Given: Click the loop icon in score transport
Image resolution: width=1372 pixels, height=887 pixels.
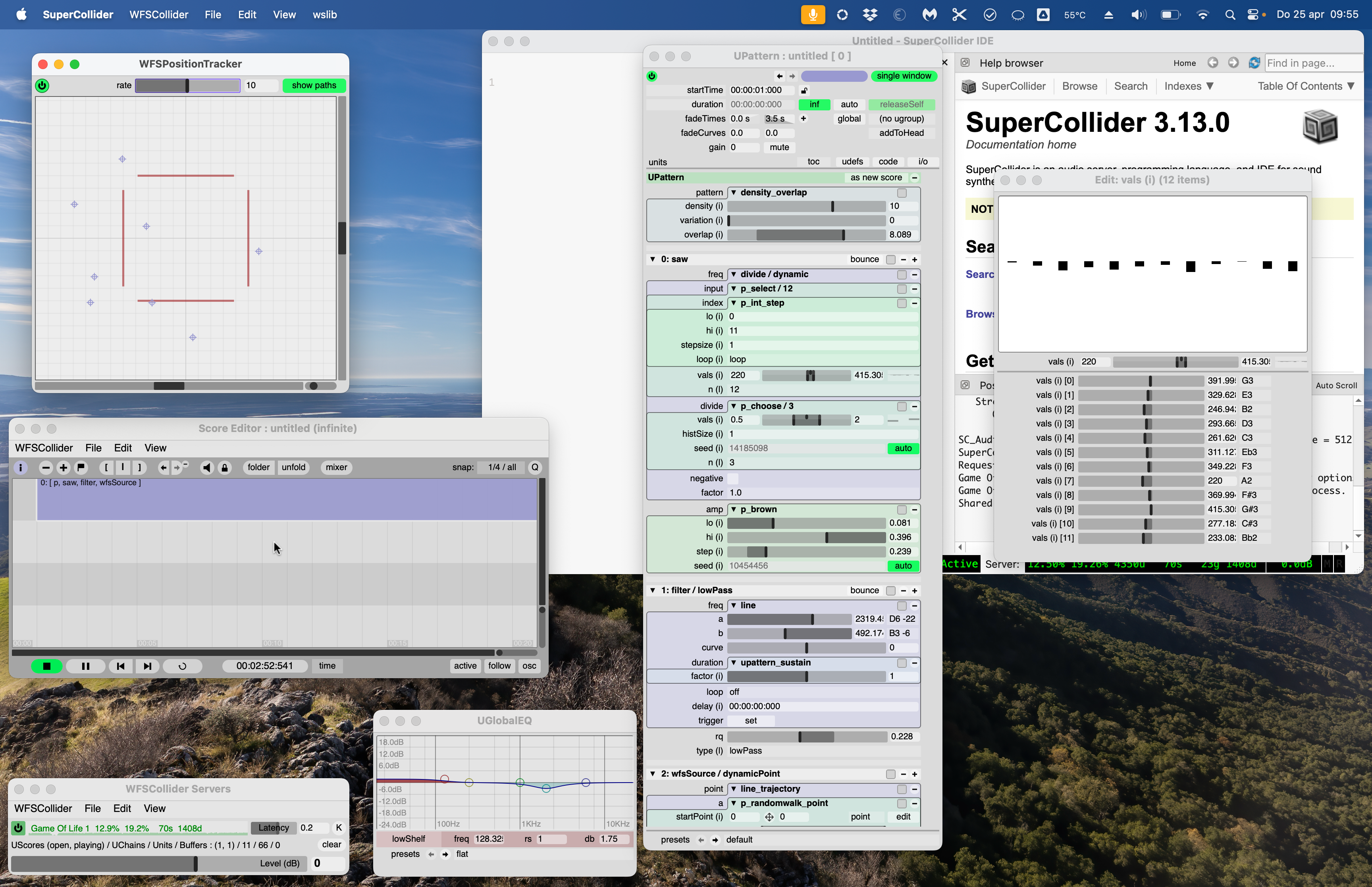Looking at the screenshot, I should (183, 666).
